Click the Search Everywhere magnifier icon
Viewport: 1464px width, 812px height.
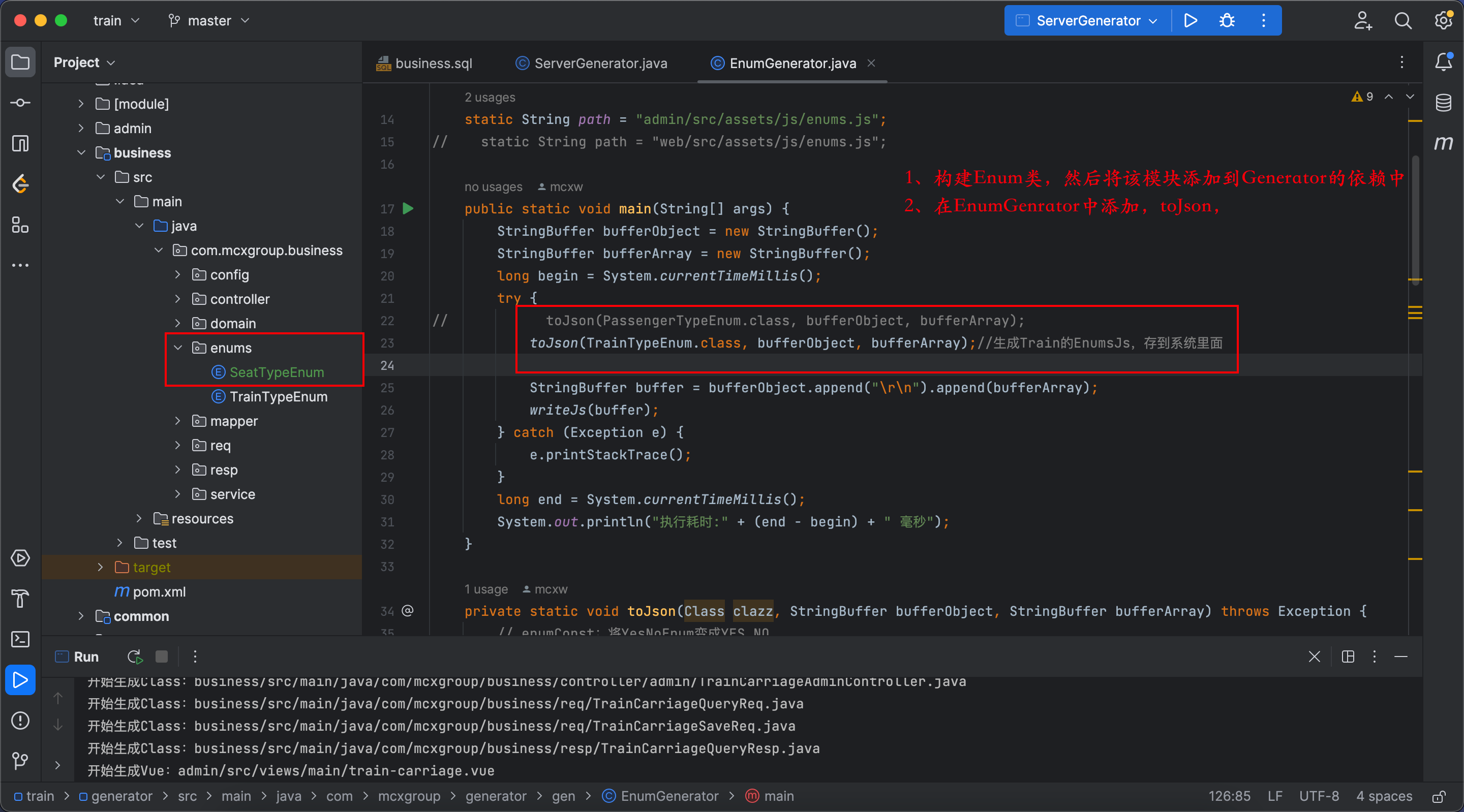(1402, 21)
